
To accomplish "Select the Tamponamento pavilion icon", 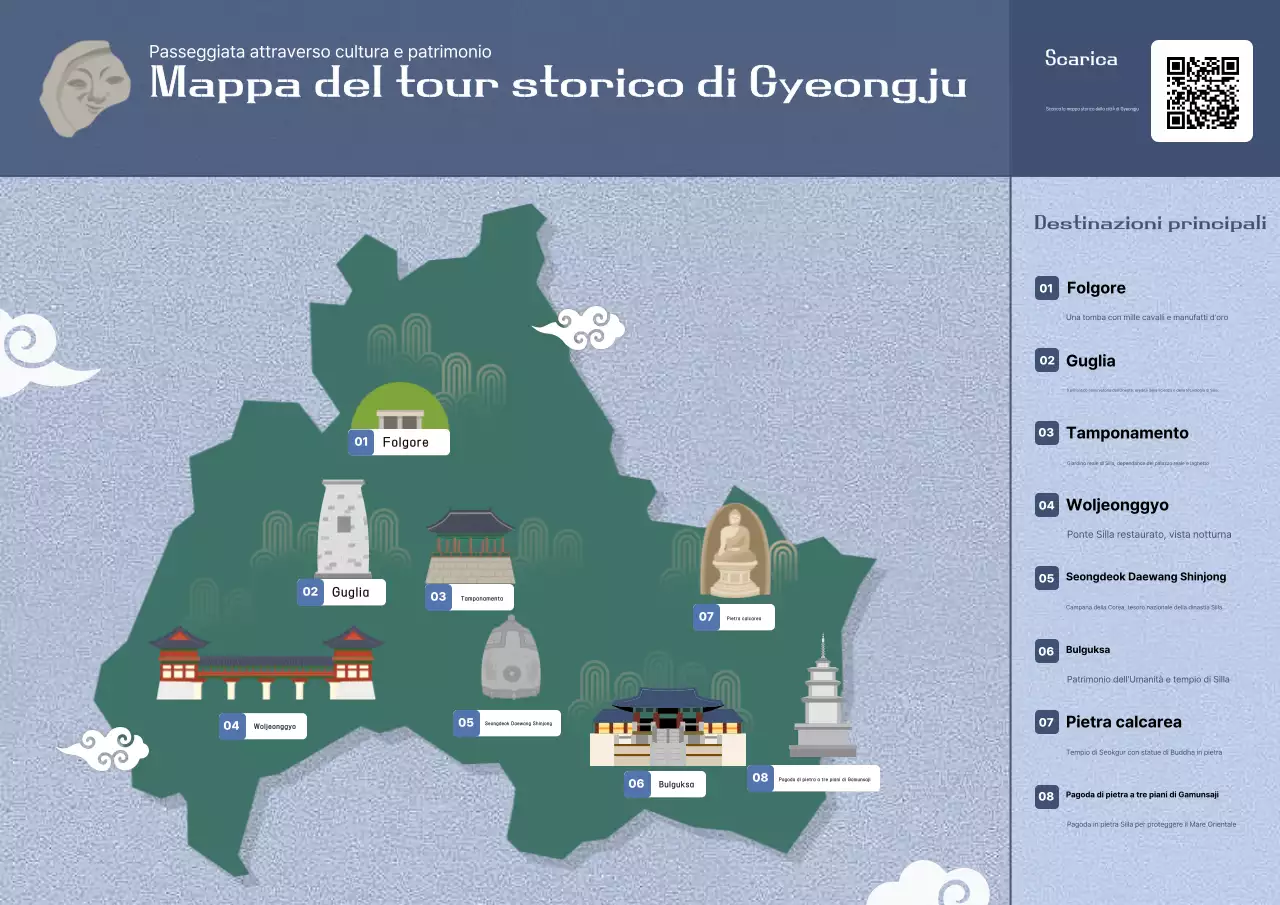I will tap(468, 545).
